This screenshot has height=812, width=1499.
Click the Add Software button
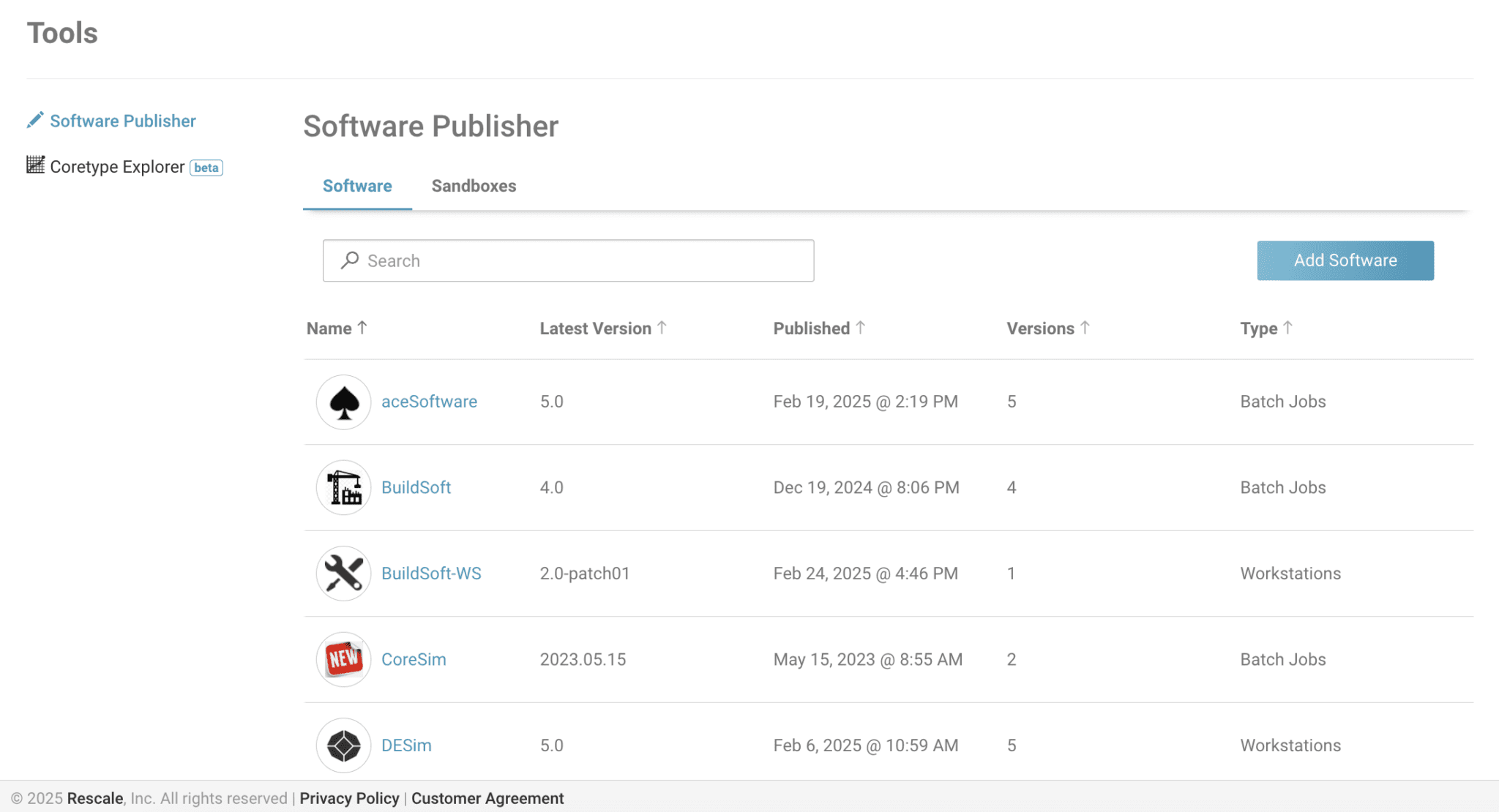point(1345,260)
